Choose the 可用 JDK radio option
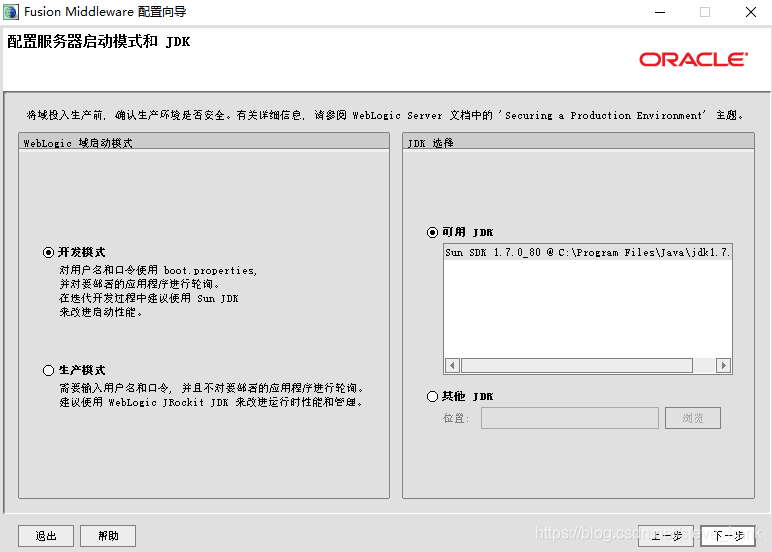This screenshot has height=552, width=772. click(432, 232)
